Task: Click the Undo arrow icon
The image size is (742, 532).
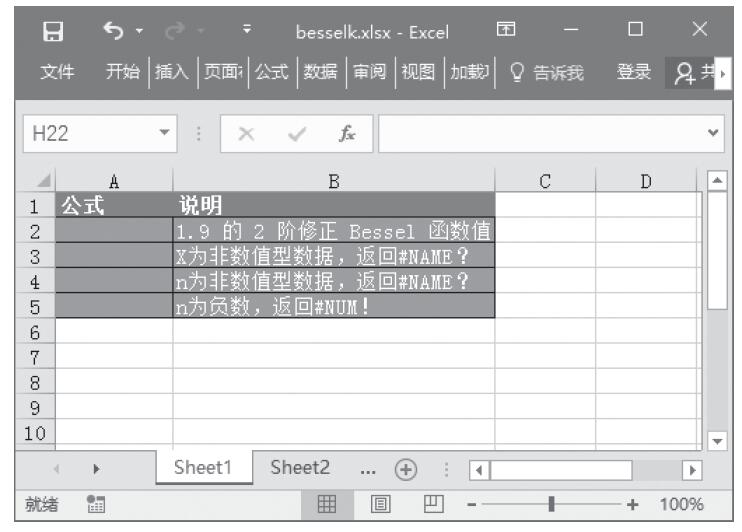Action: tap(112, 32)
